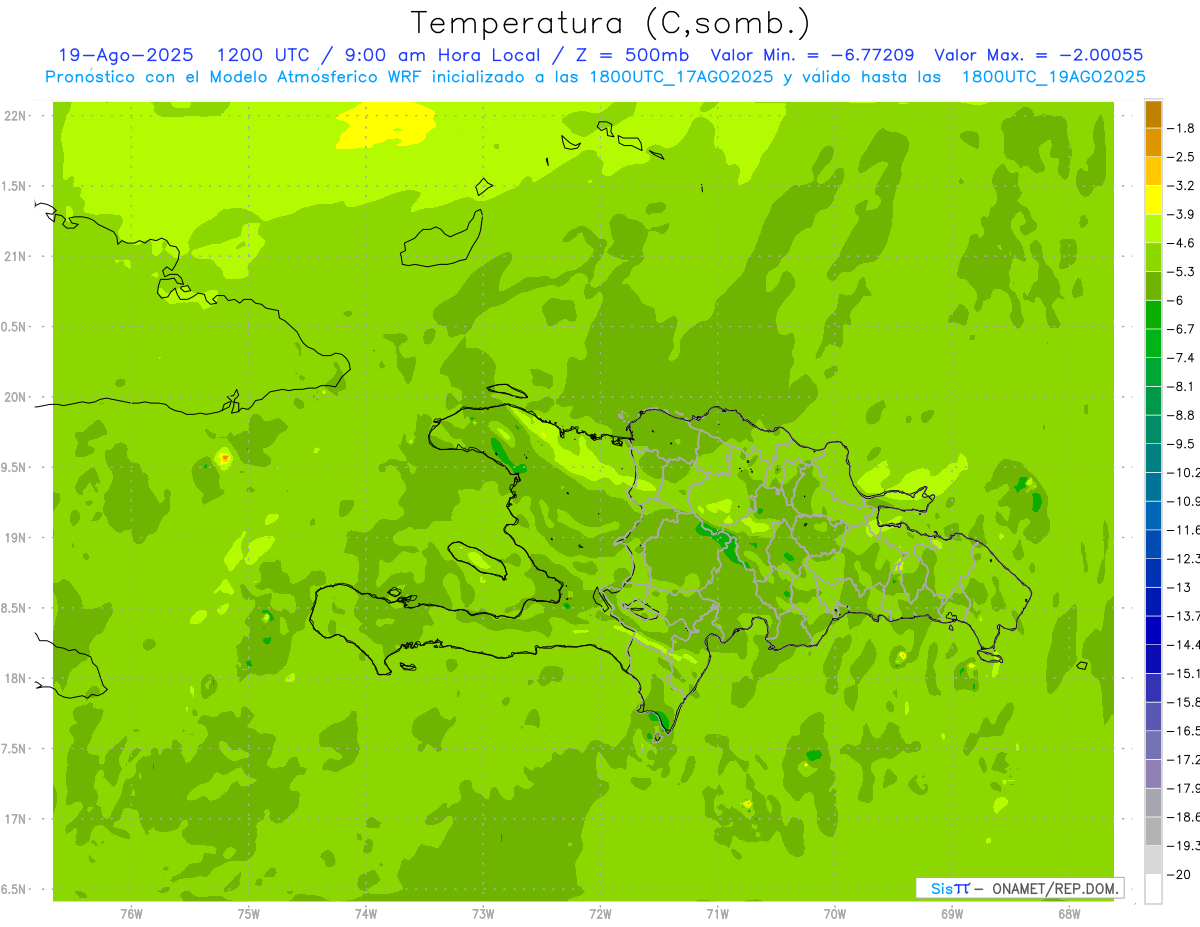Click the -8.8 colorbar value label
The height and width of the screenshot is (927, 1200).
point(1181,415)
